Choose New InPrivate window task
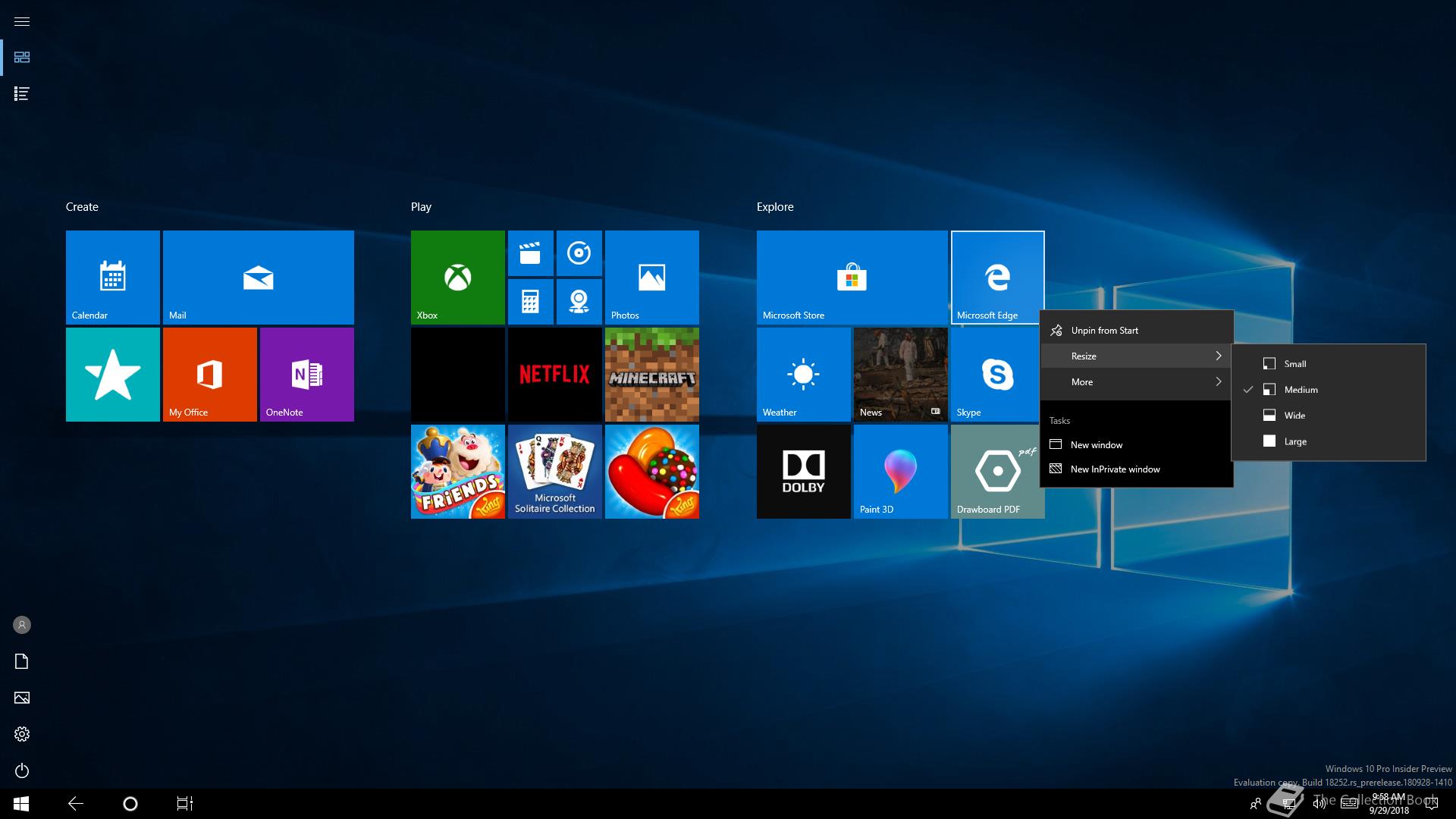1456x819 pixels. (1115, 469)
